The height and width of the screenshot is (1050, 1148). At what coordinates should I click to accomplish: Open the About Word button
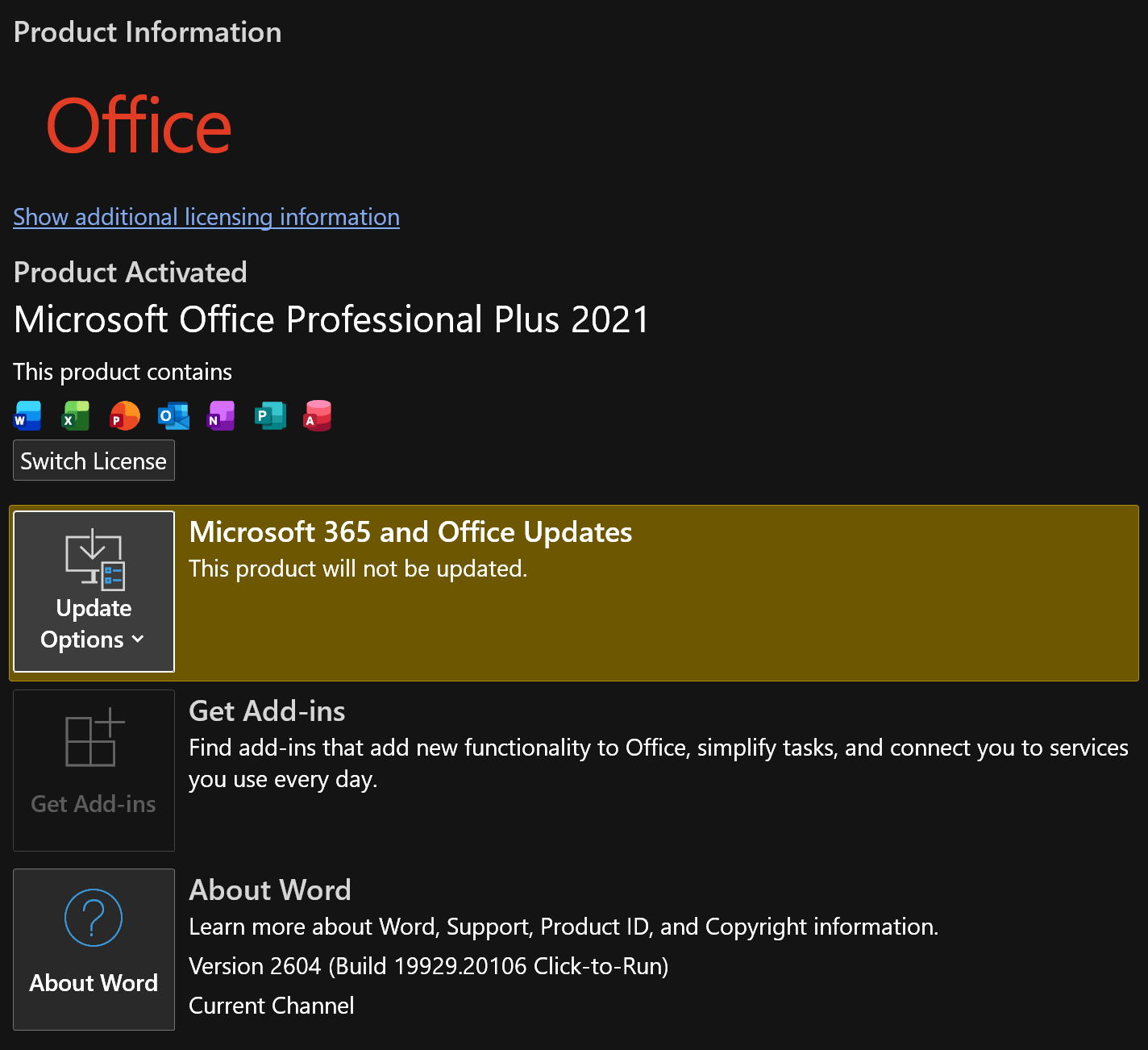(x=94, y=949)
